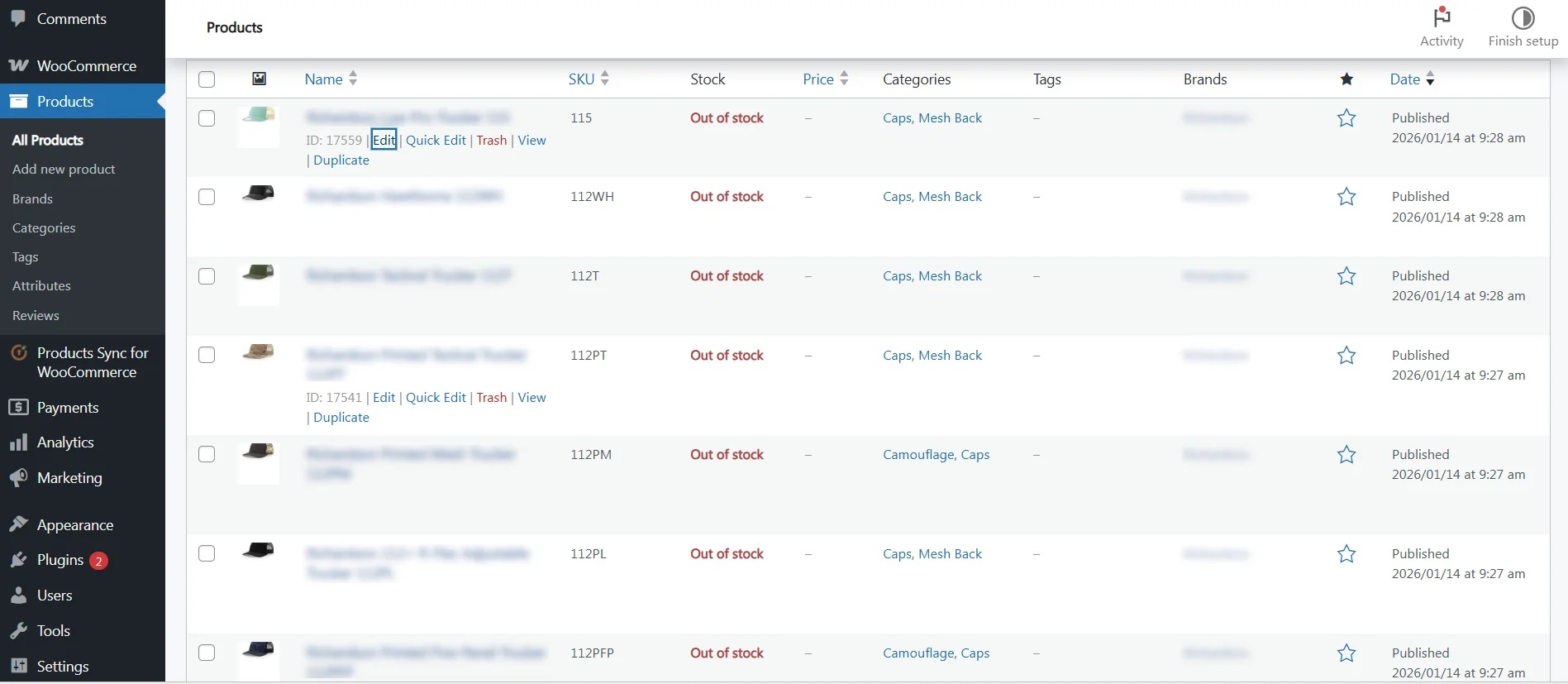
Task: Open the Categories submenu item
Action: pos(44,227)
